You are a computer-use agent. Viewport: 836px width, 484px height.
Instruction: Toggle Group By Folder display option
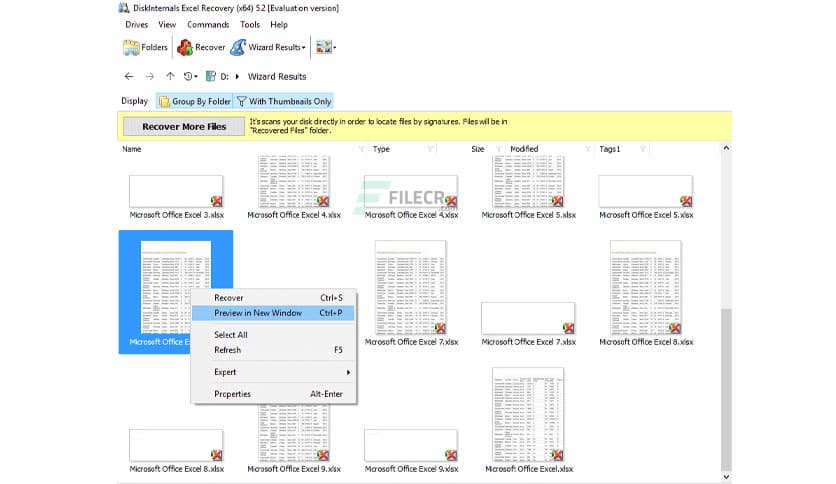coord(195,101)
